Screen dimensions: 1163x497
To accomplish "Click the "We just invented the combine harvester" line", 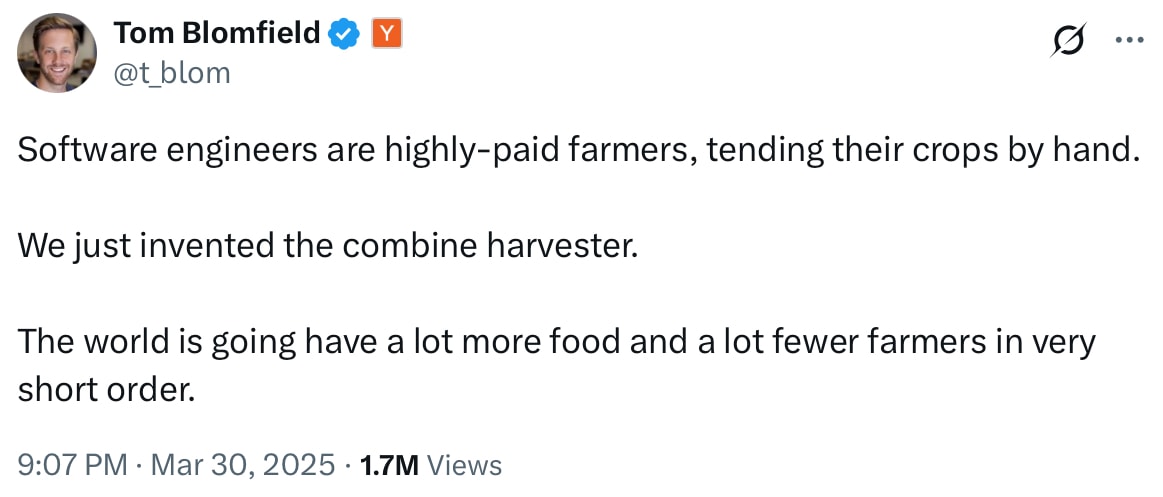I will click(326, 246).
